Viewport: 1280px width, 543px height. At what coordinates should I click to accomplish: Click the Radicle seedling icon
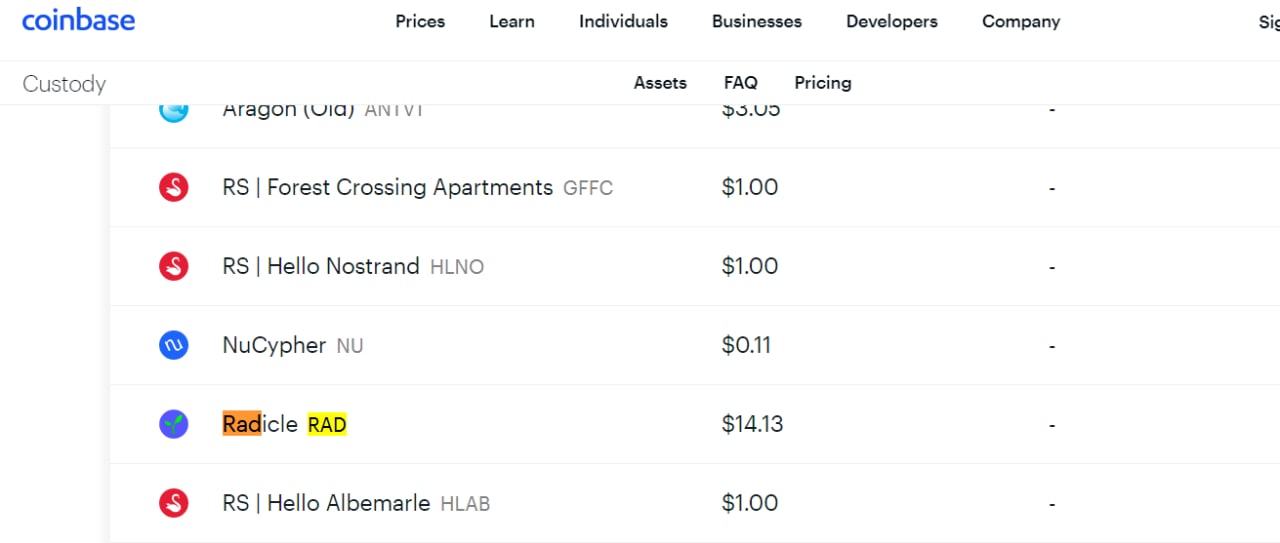point(174,424)
